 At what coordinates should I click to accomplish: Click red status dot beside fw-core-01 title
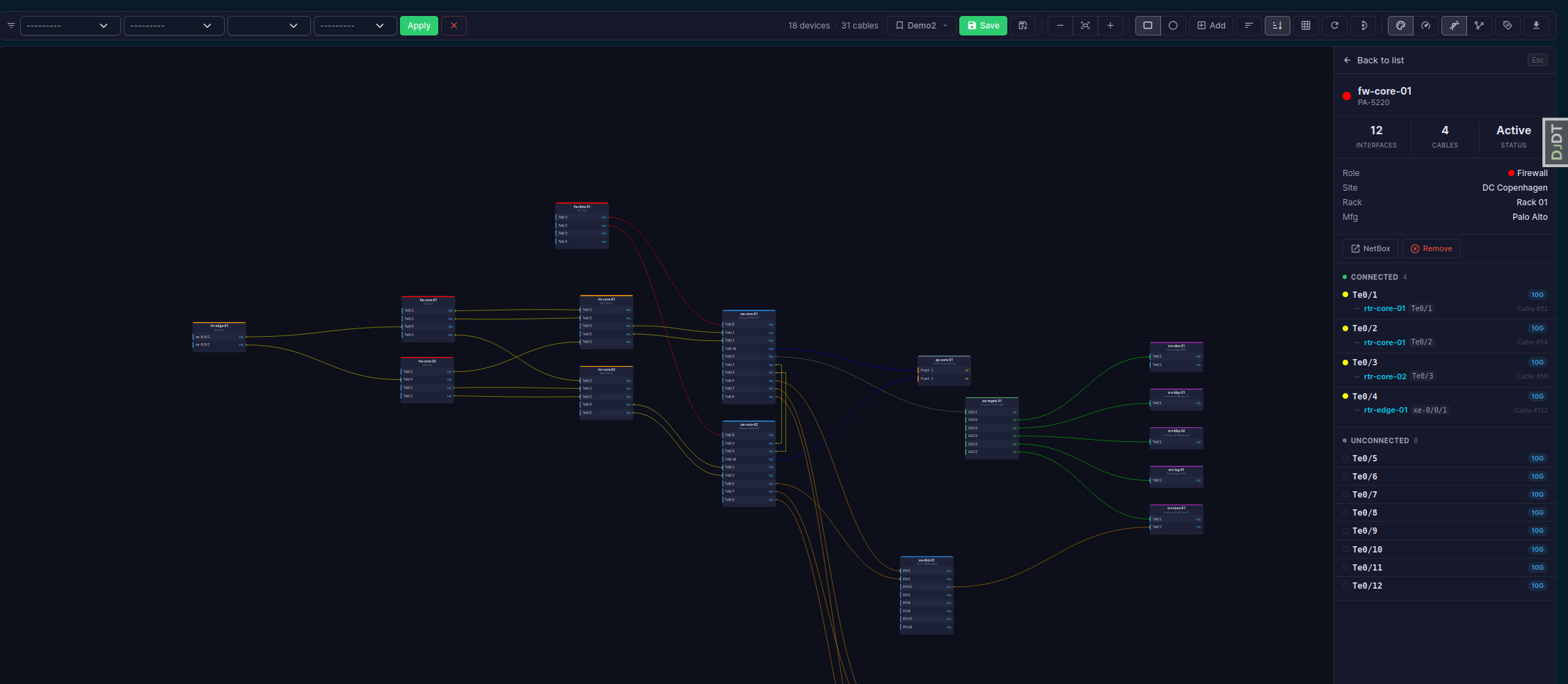pyautogui.click(x=1347, y=96)
